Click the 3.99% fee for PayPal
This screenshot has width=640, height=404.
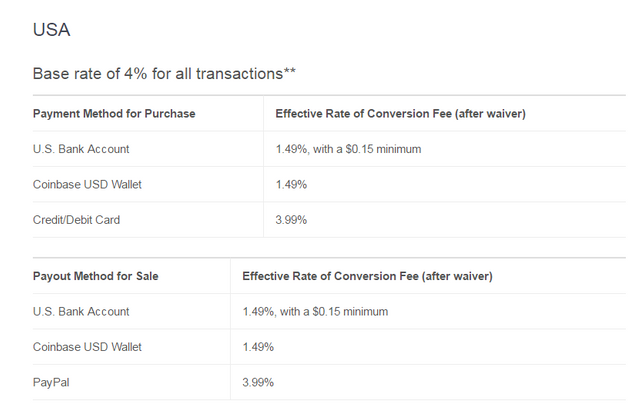[x=258, y=382]
